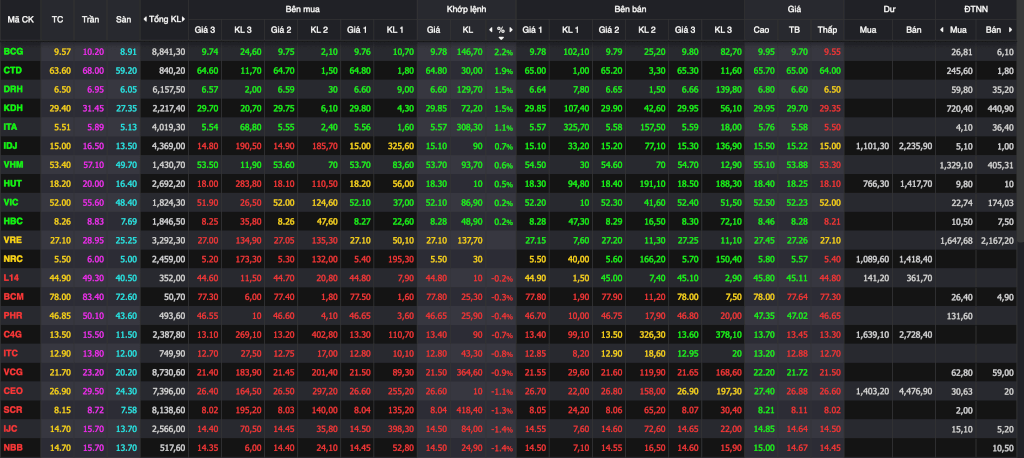This screenshot has width=1024, height=458.
Task: Click SCR matched volume 418,40
Action: point(468,410)
